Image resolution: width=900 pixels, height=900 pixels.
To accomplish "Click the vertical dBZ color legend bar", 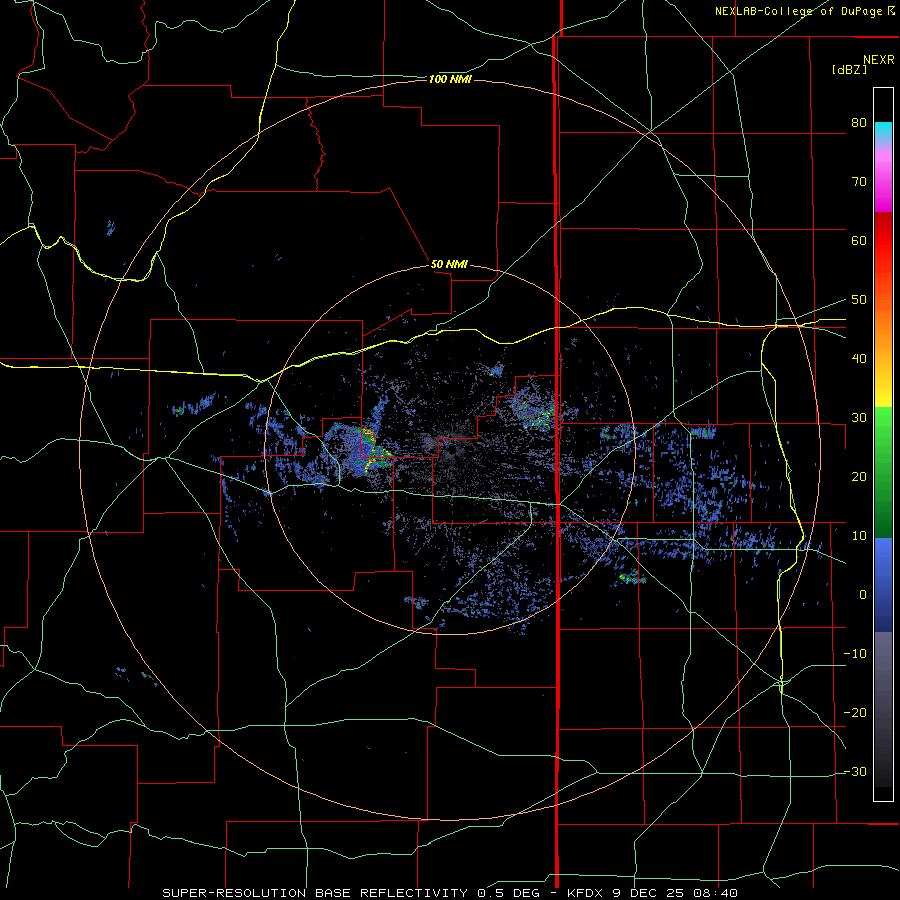I will 883,444.
